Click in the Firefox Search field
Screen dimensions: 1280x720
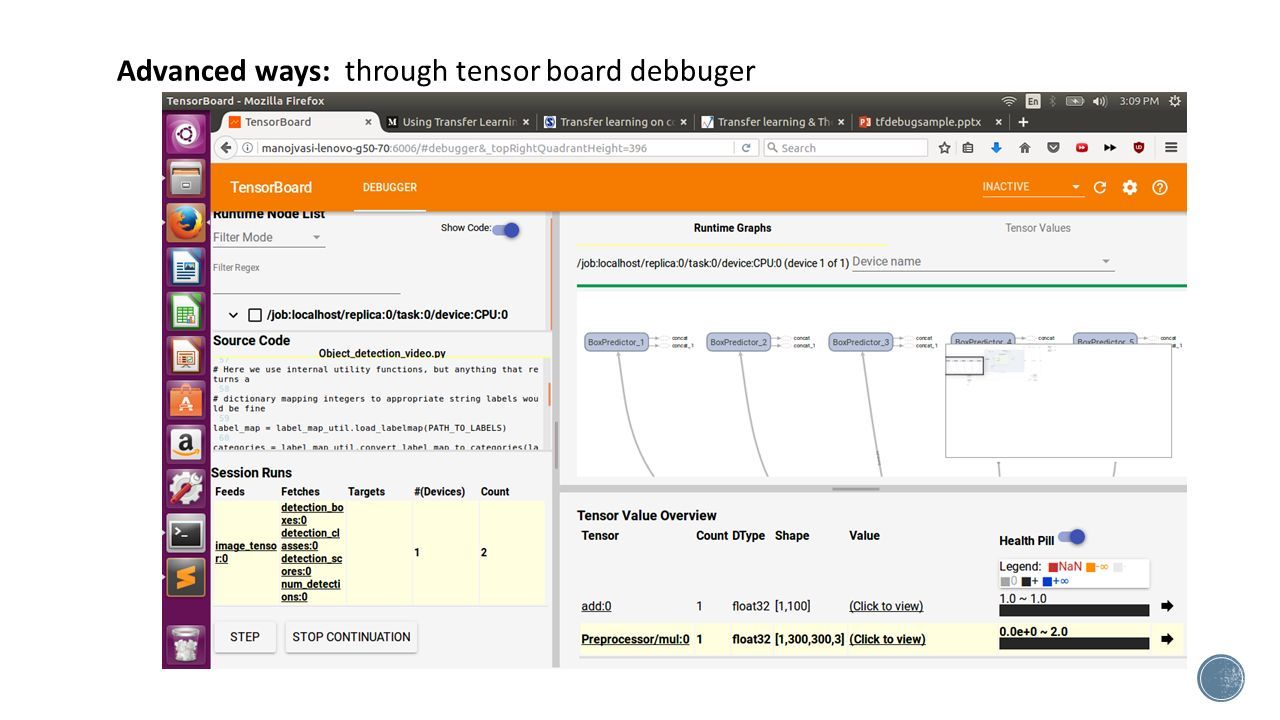[x=845, y=147]
